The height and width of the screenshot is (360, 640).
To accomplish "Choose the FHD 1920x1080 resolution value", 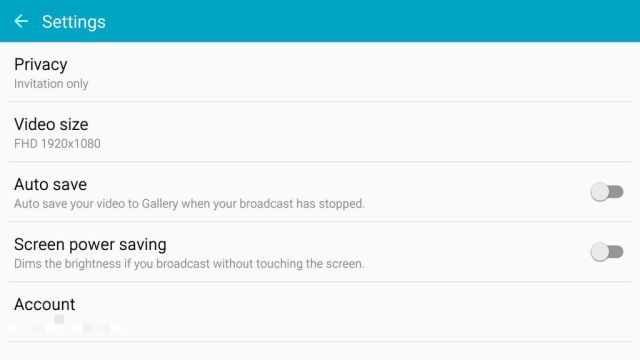I will coord(57,144).
